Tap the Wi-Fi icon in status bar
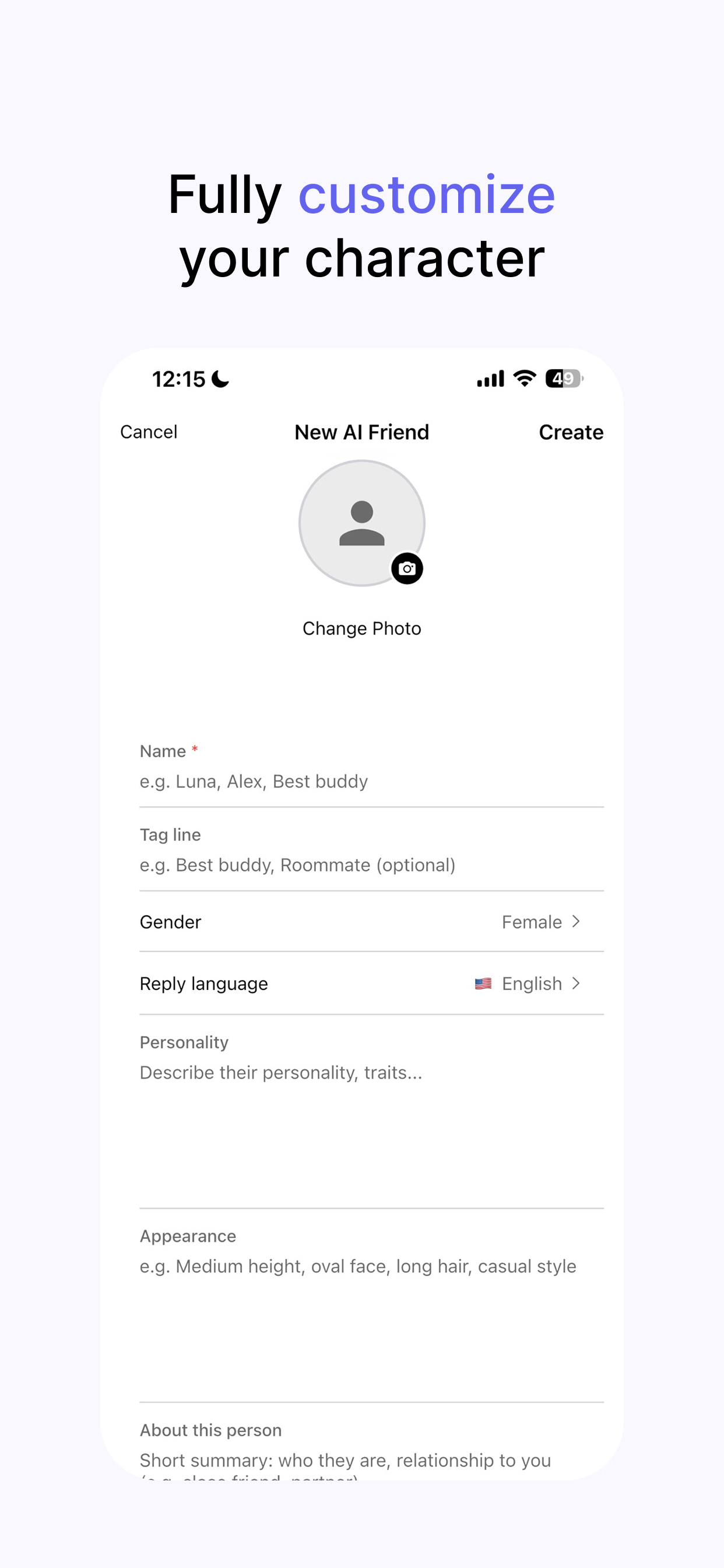The width and height of the screenshot is (724, 1568). point(523,378)
